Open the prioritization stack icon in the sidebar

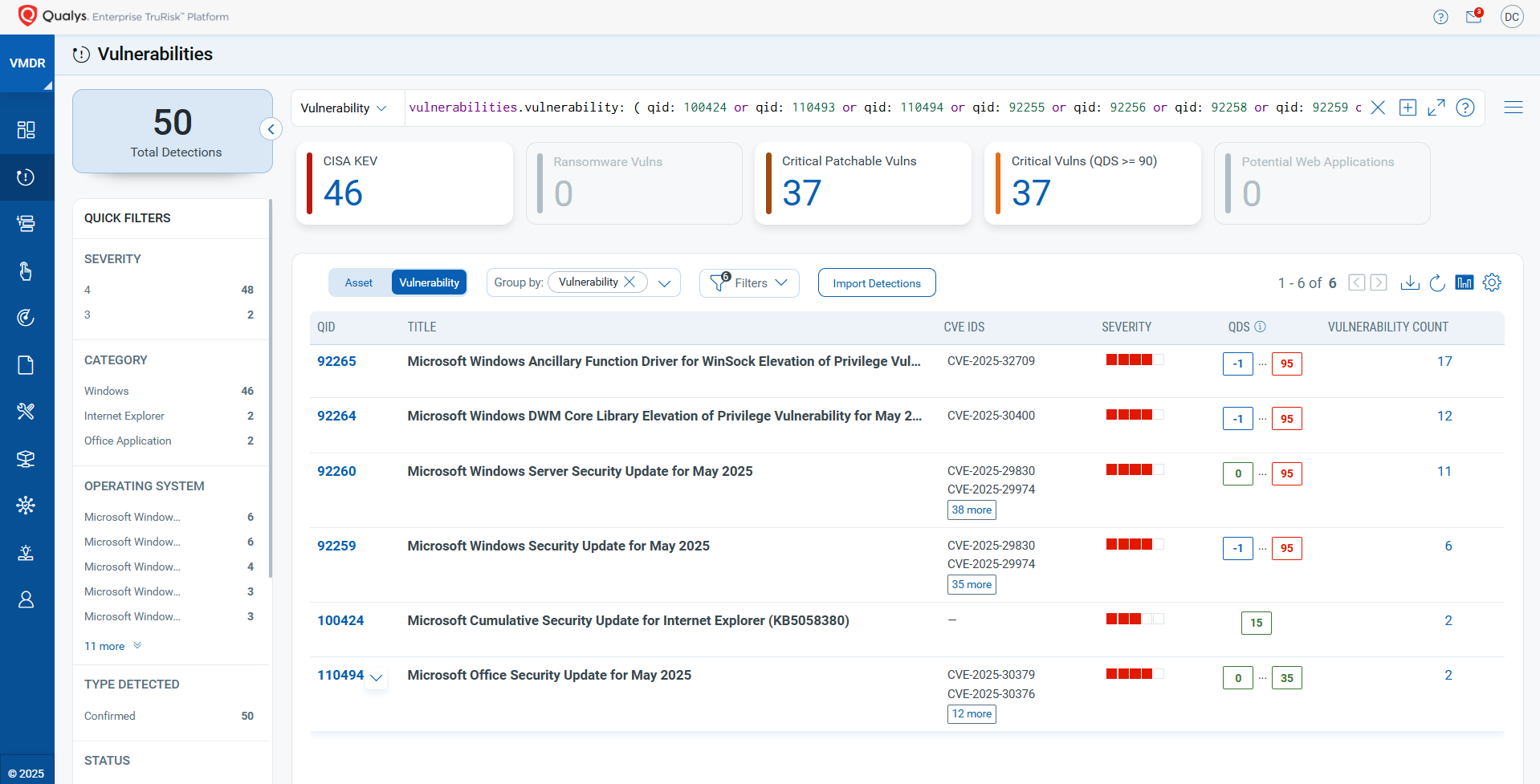click(26, 224)
